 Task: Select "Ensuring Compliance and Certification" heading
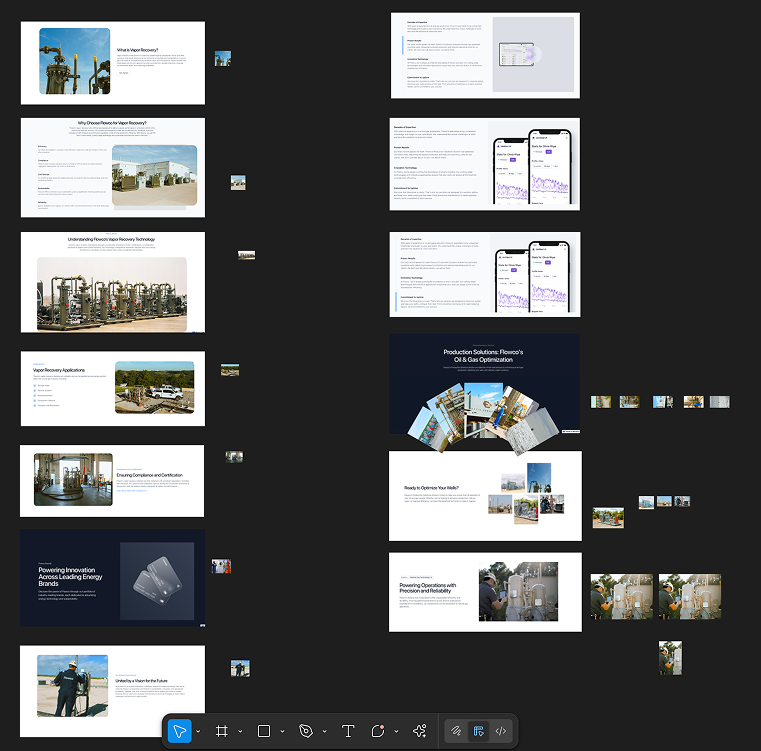click(149, 475)
